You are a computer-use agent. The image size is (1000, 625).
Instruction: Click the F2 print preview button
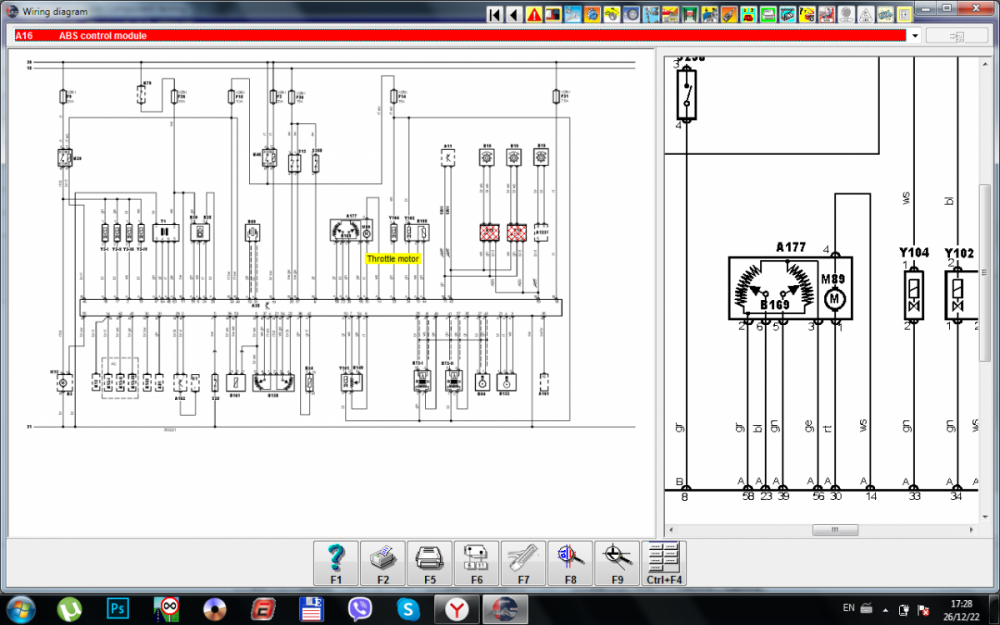(383, 563)
